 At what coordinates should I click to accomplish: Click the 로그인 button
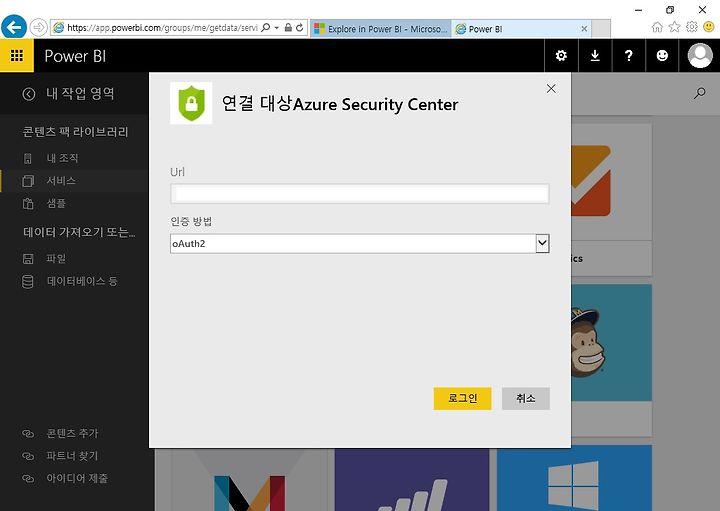point(462,398)
